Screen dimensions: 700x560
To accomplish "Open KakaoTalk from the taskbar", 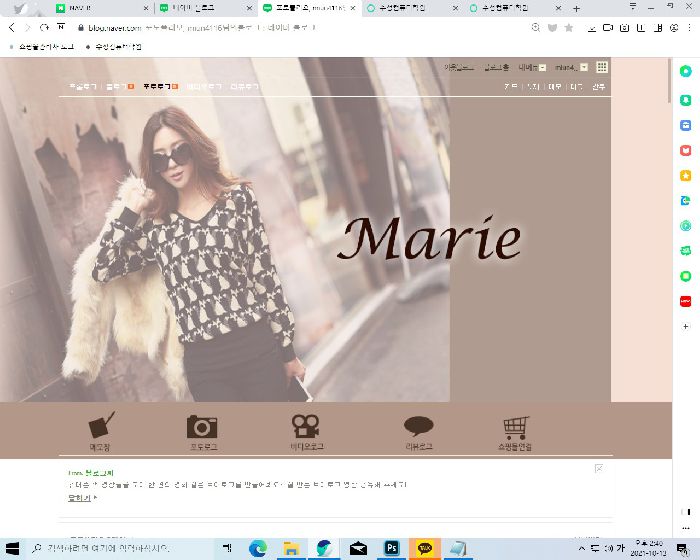I will pos(425,548).
